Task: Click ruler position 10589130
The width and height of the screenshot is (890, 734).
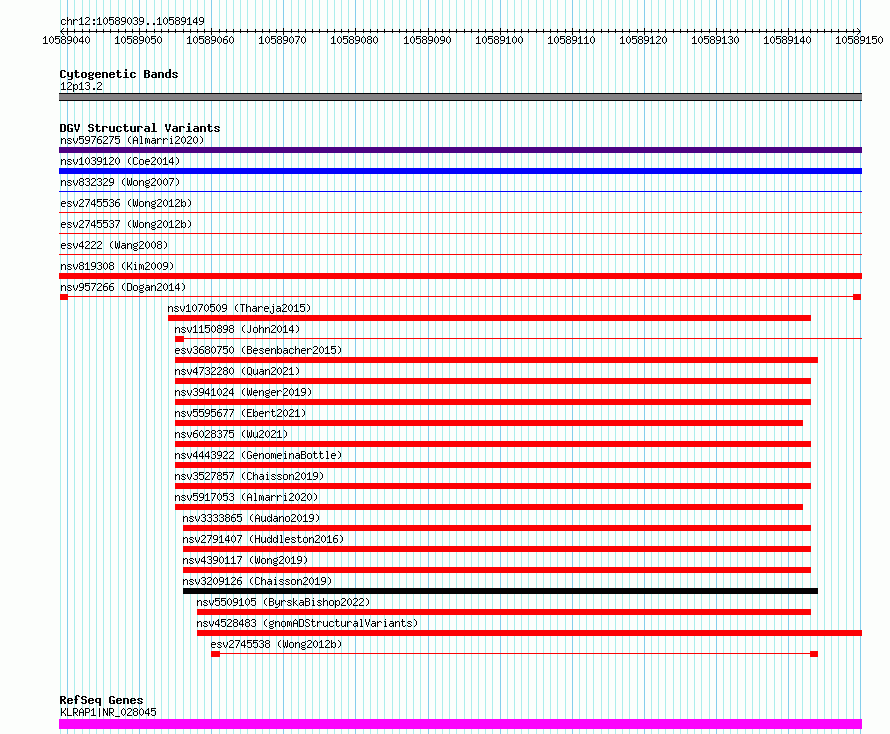Action: pyautogui.click(x=716, y=40)
